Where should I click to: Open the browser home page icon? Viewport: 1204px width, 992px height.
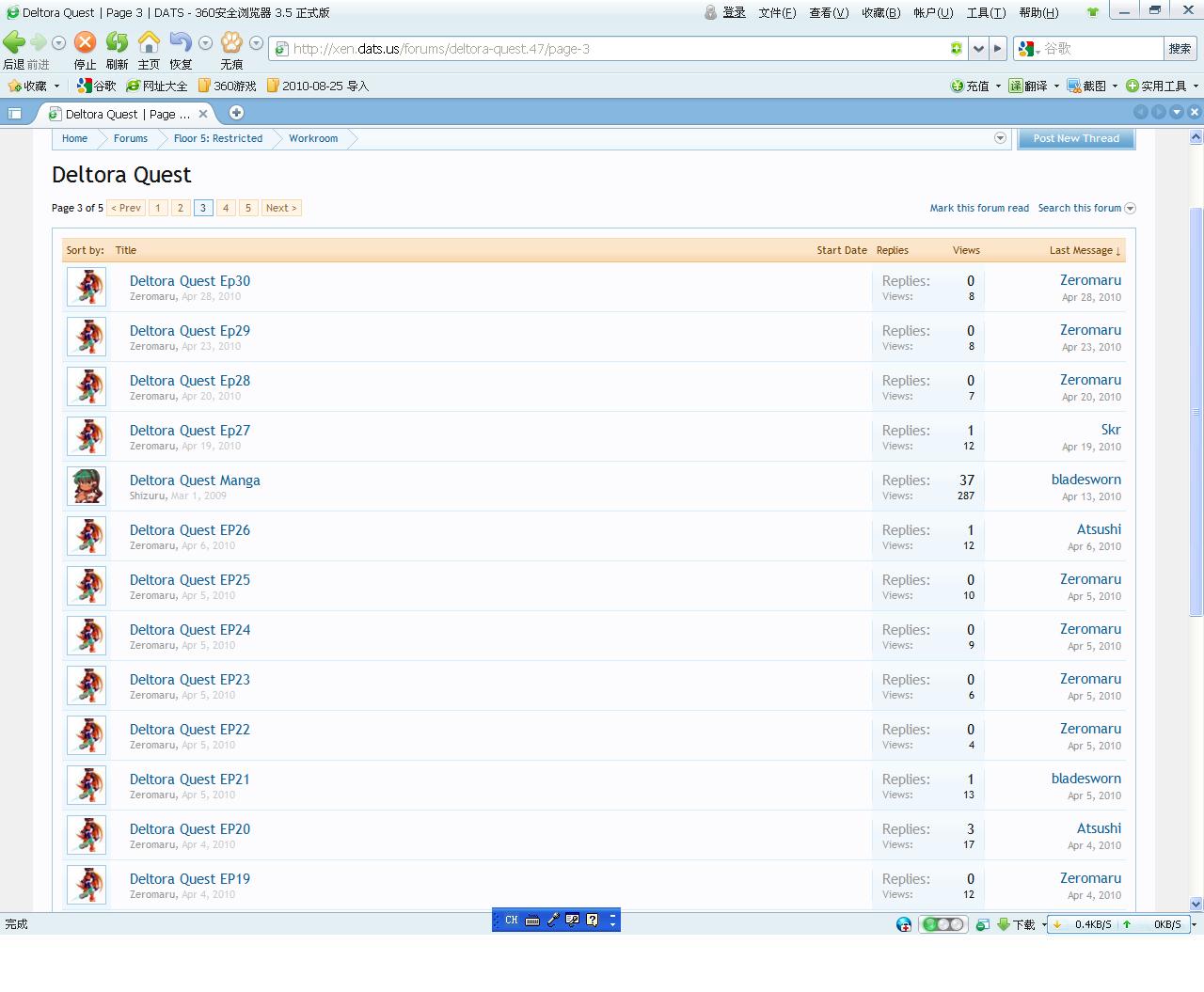click(x=149, y=42)
